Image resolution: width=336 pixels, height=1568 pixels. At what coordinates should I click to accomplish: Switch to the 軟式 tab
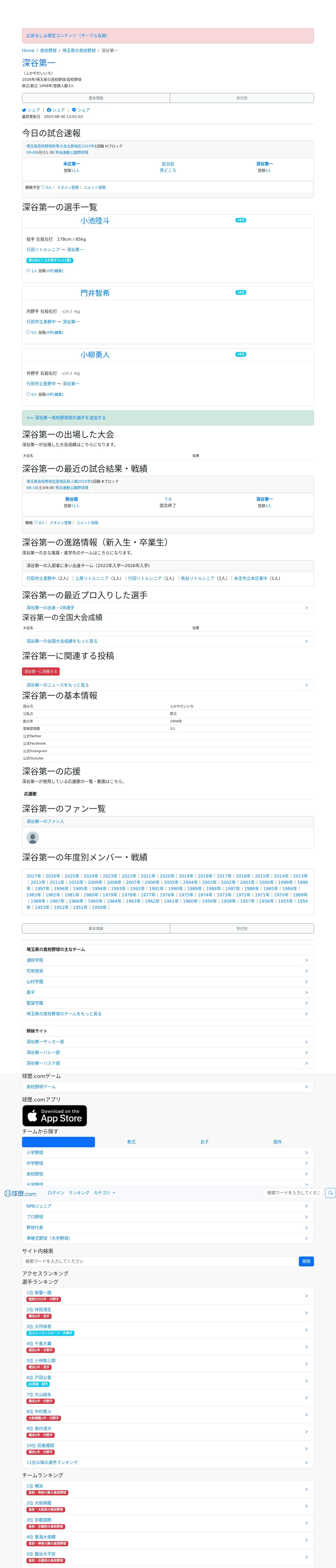(x=131, y=1142)
